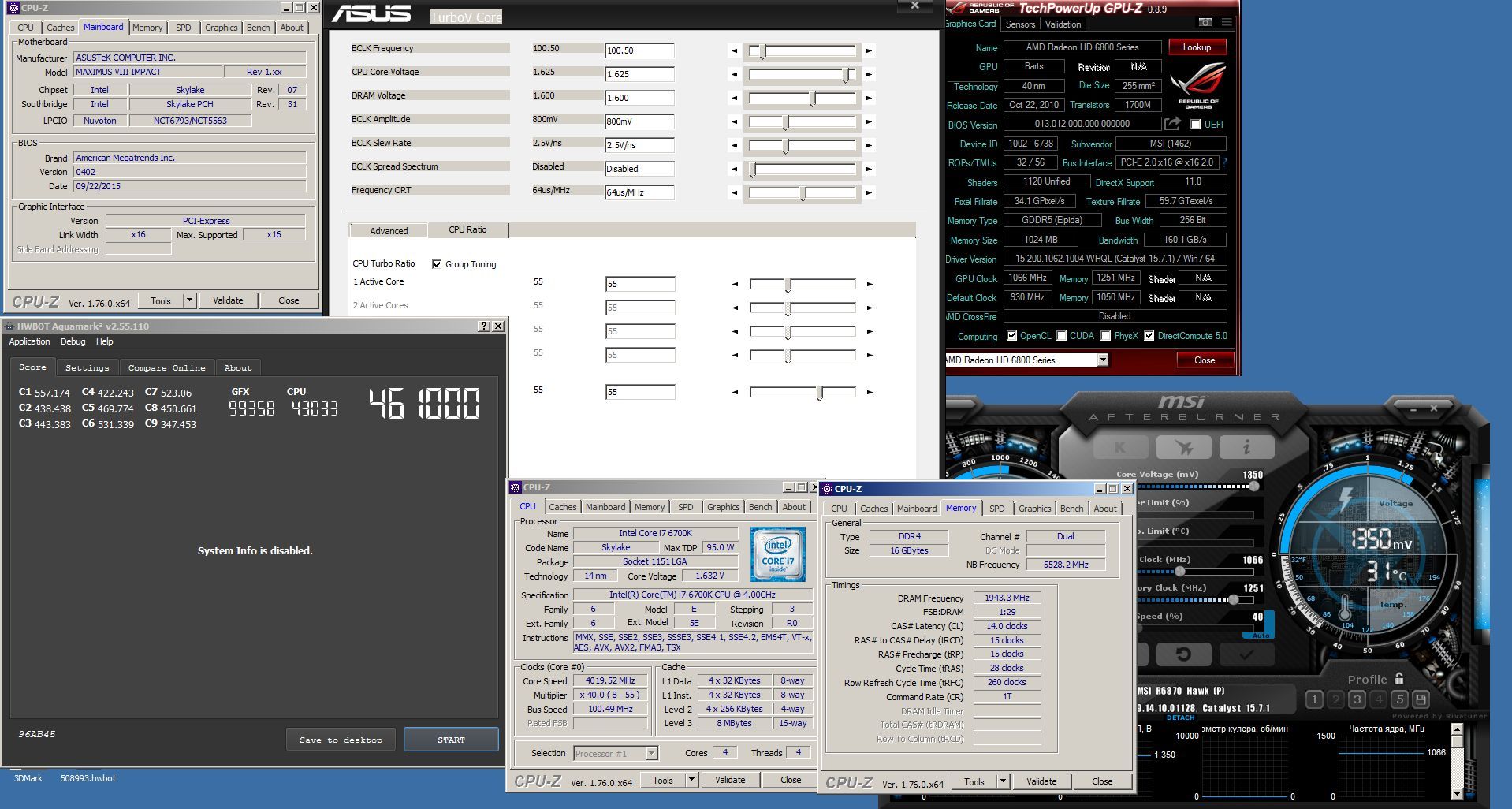The image size is (1512, 809).
Task: Click the Close button in GPU-Z
Action: tap(1205, 360)
